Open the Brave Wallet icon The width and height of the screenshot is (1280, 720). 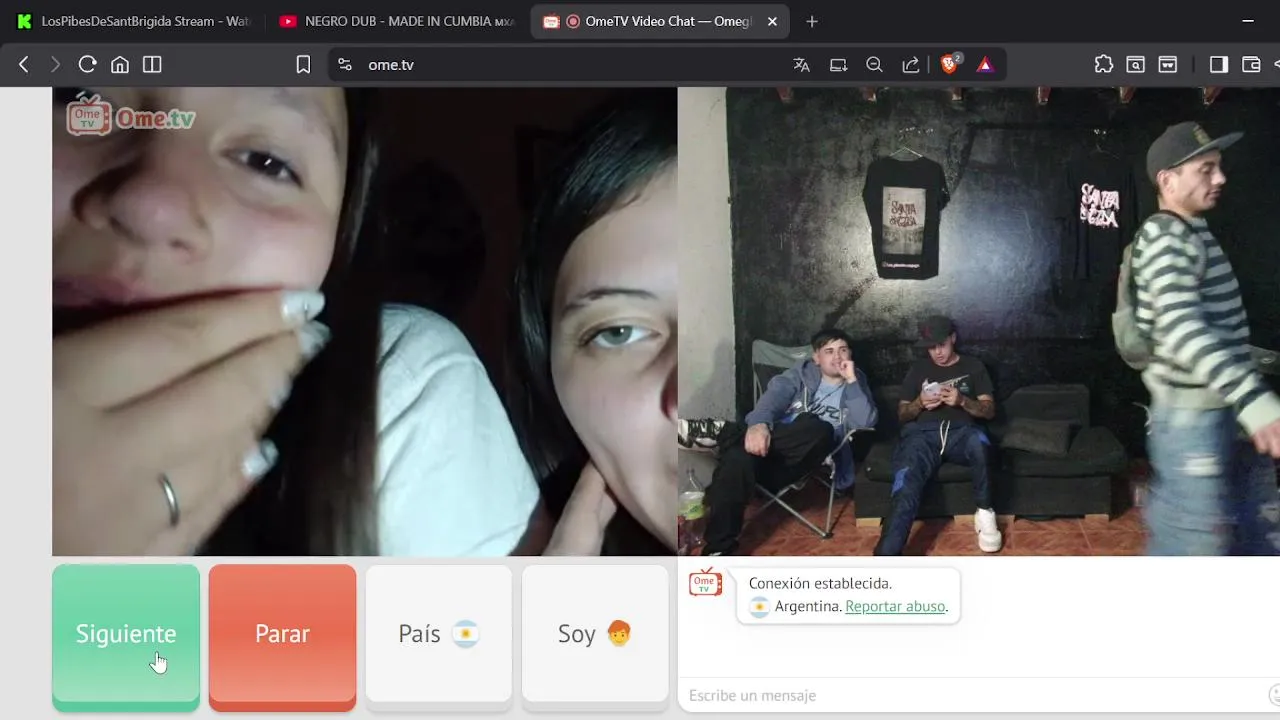(x=1251, y=64)
